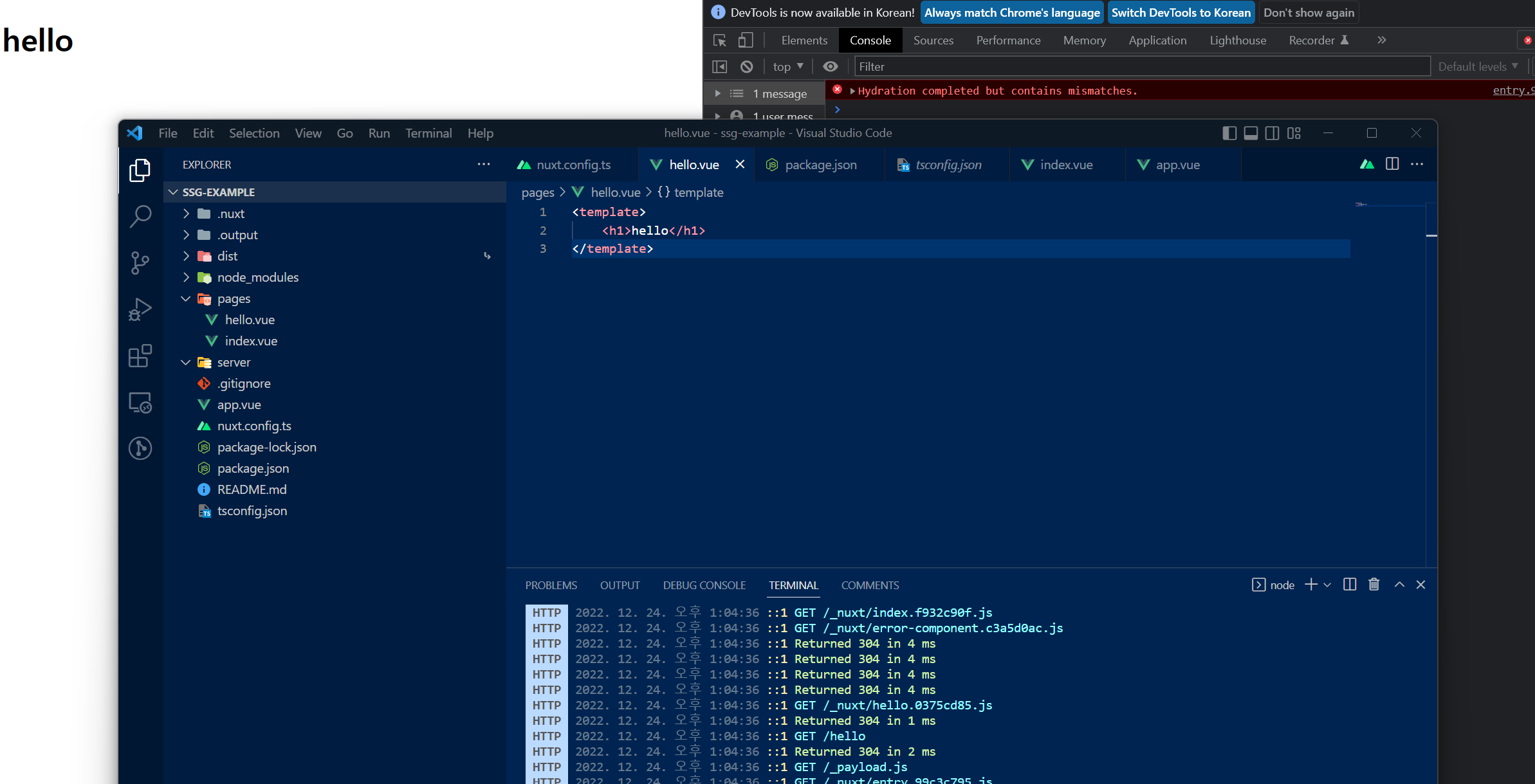Expand the dist folder
This screenshot has width=1535, height=784.
coord(186,256)
